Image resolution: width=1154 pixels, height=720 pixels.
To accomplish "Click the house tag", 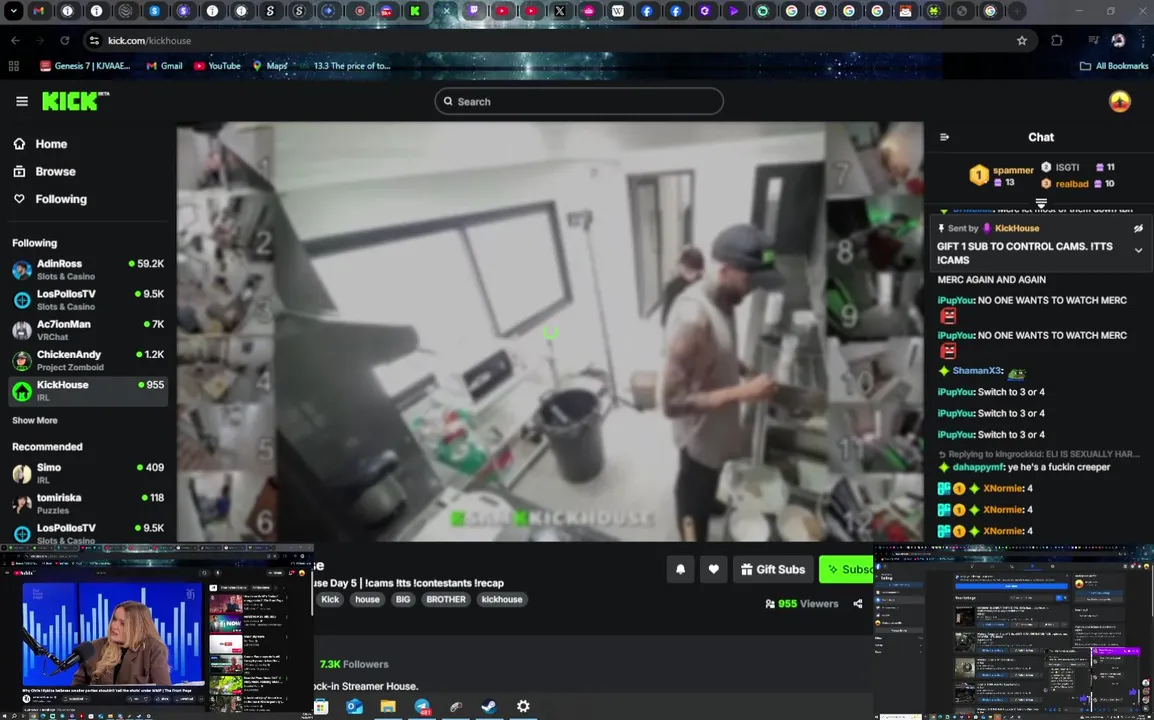I will pyautogui.click(x=367, y=599).
